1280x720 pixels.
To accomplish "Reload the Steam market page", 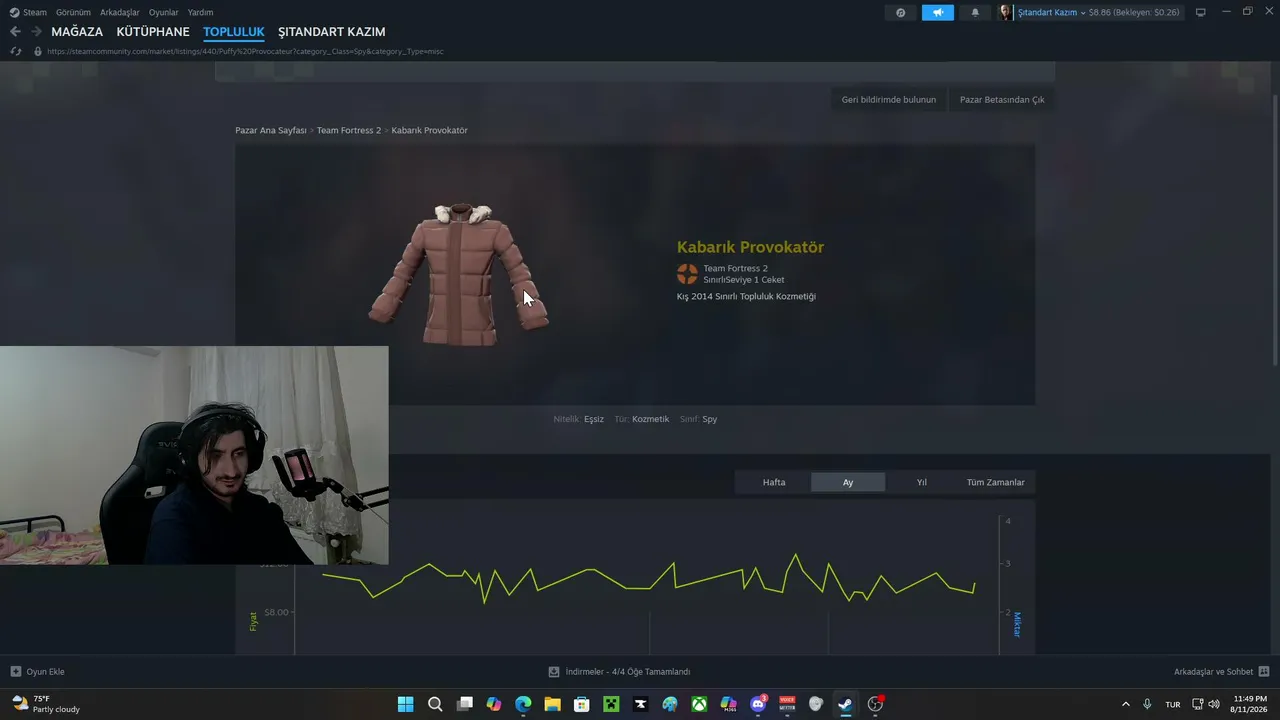I will click(x=15, y=51).
